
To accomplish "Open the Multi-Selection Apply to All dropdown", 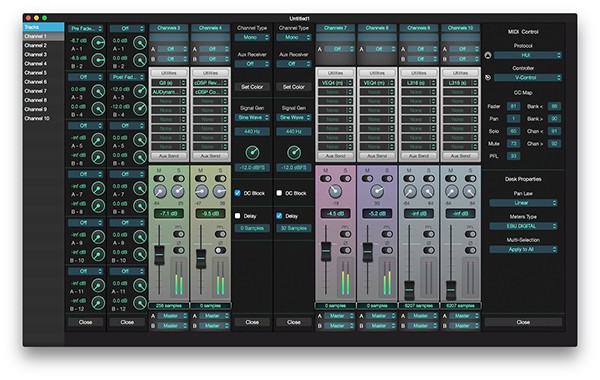I will point(523,250).
